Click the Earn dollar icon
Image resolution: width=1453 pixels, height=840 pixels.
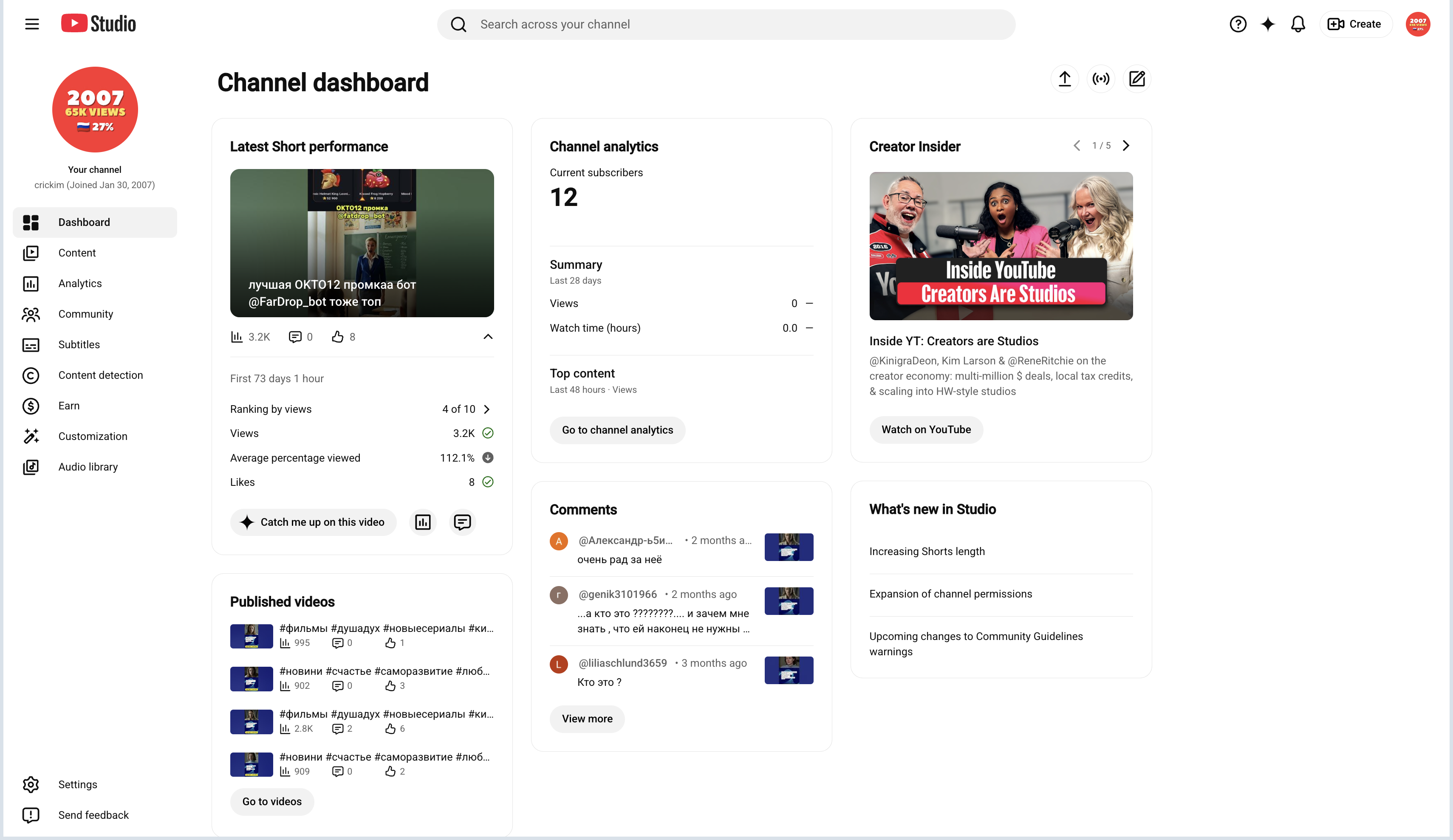click(x=31, y=406)
